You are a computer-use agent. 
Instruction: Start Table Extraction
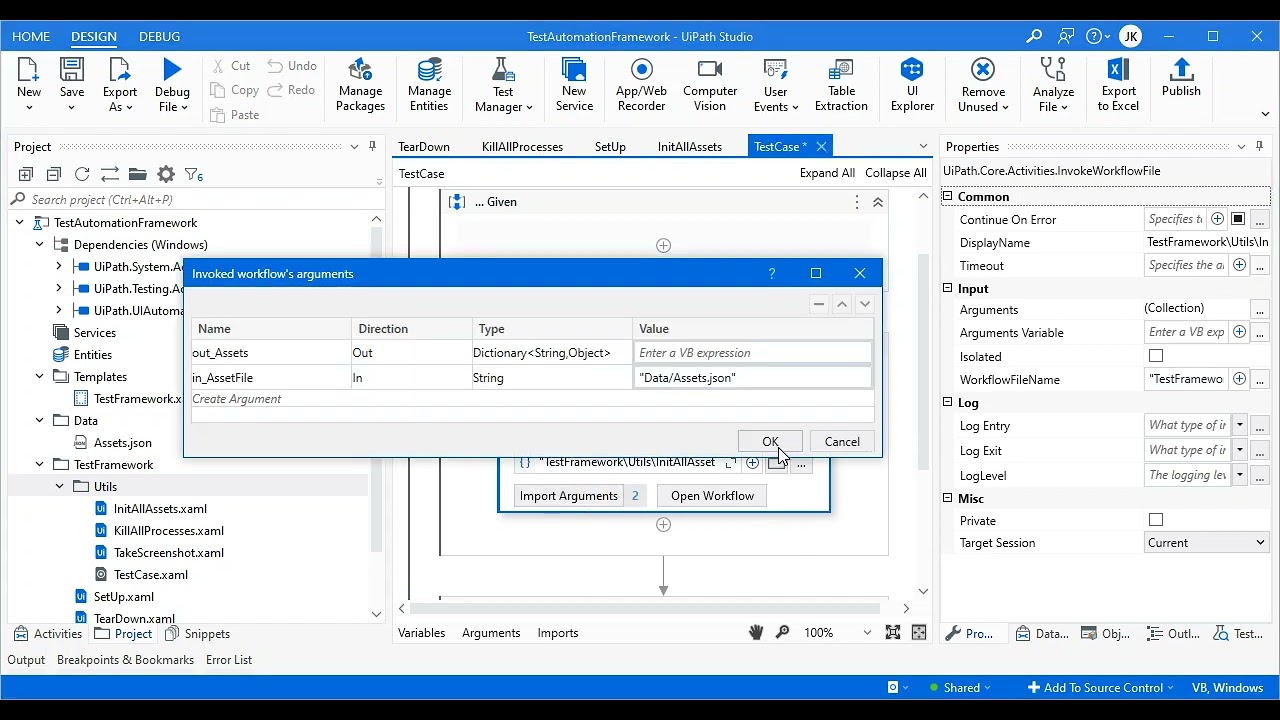[841, 71]
